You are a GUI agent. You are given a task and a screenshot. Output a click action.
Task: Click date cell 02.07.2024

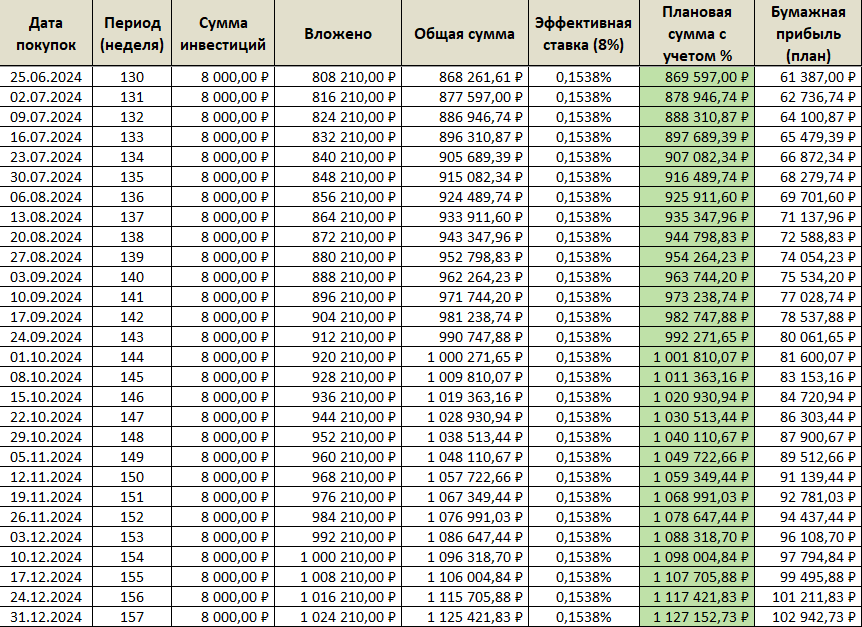pos(46,97)
